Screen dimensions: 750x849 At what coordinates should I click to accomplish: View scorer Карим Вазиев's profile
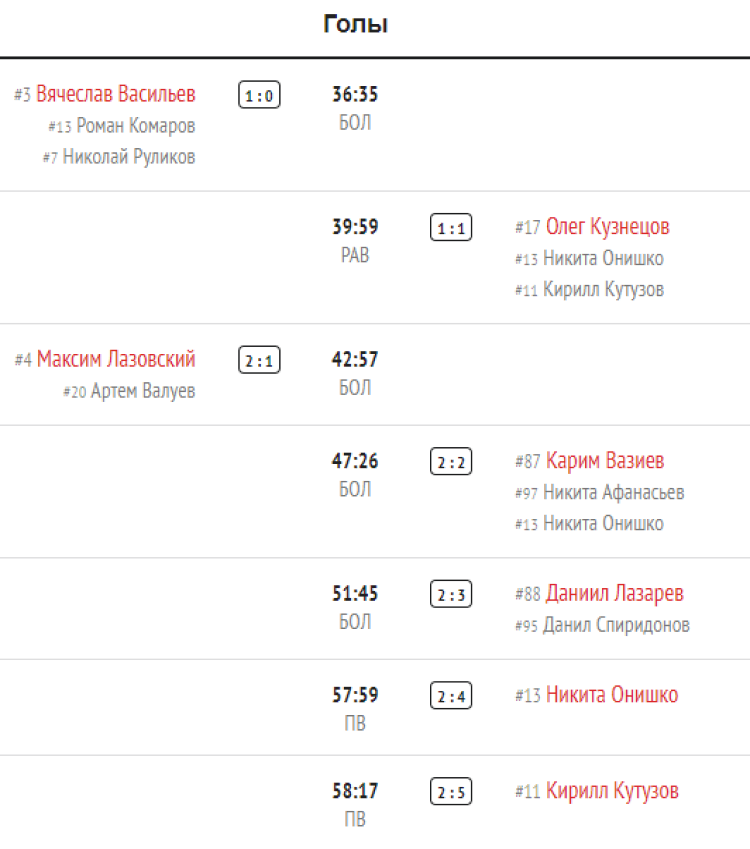click(604, 461)
